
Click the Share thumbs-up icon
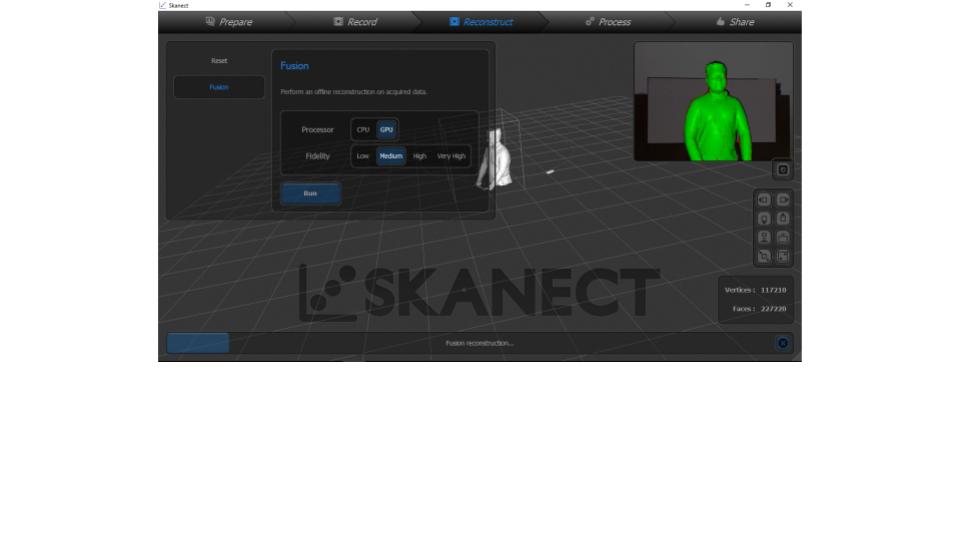coord(720,21)
